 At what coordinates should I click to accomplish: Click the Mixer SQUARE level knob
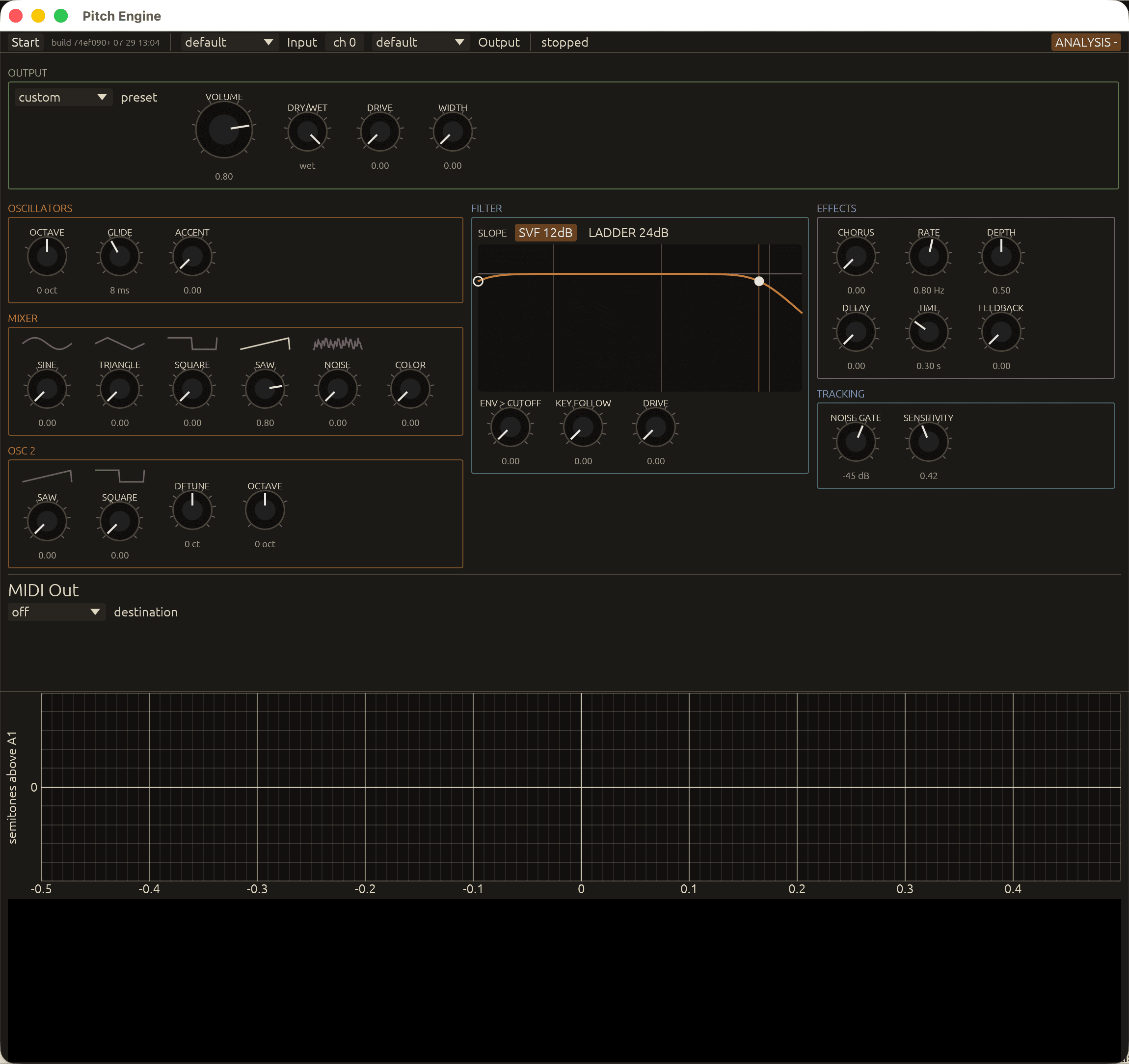tap(192, 389)
